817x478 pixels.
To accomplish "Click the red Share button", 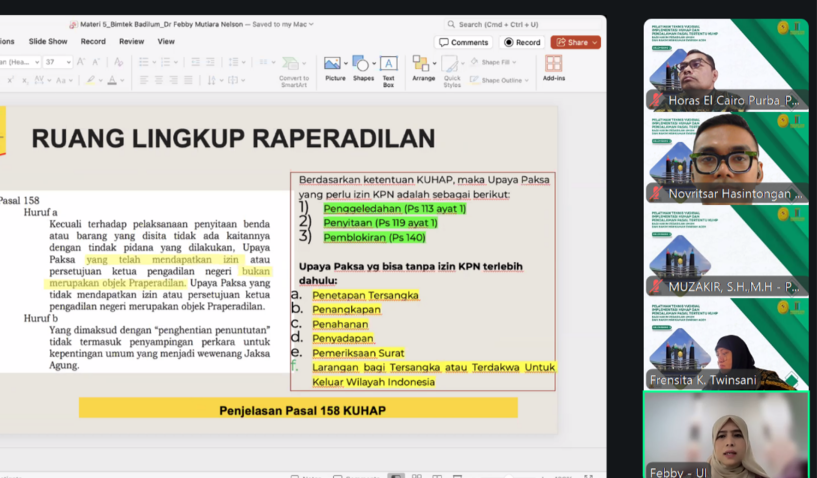I will tap(575, 42).
